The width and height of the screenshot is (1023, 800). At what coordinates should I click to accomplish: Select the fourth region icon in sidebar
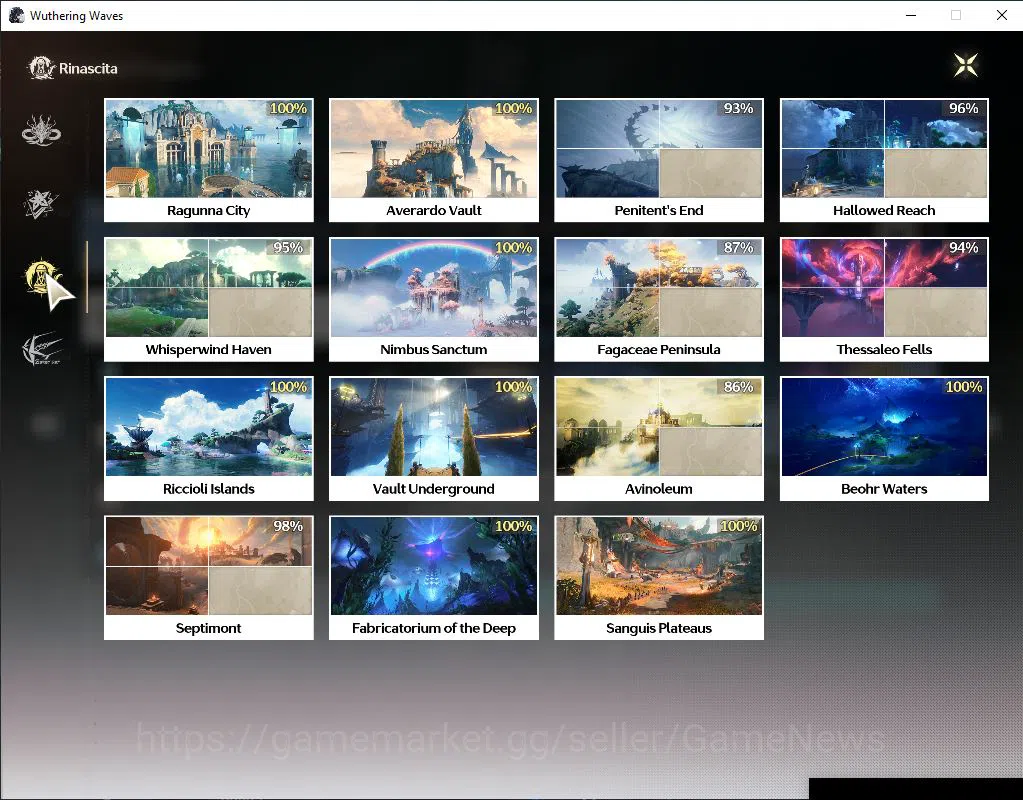(42, 349)
